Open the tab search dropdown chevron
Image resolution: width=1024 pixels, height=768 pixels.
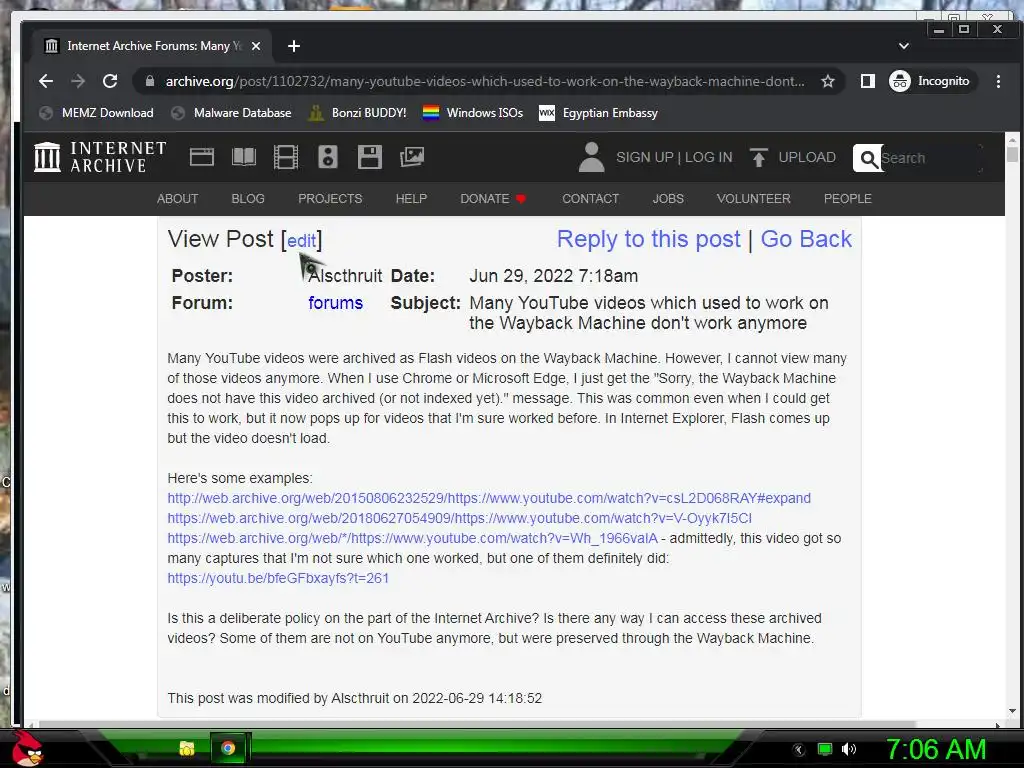(904, 46)
